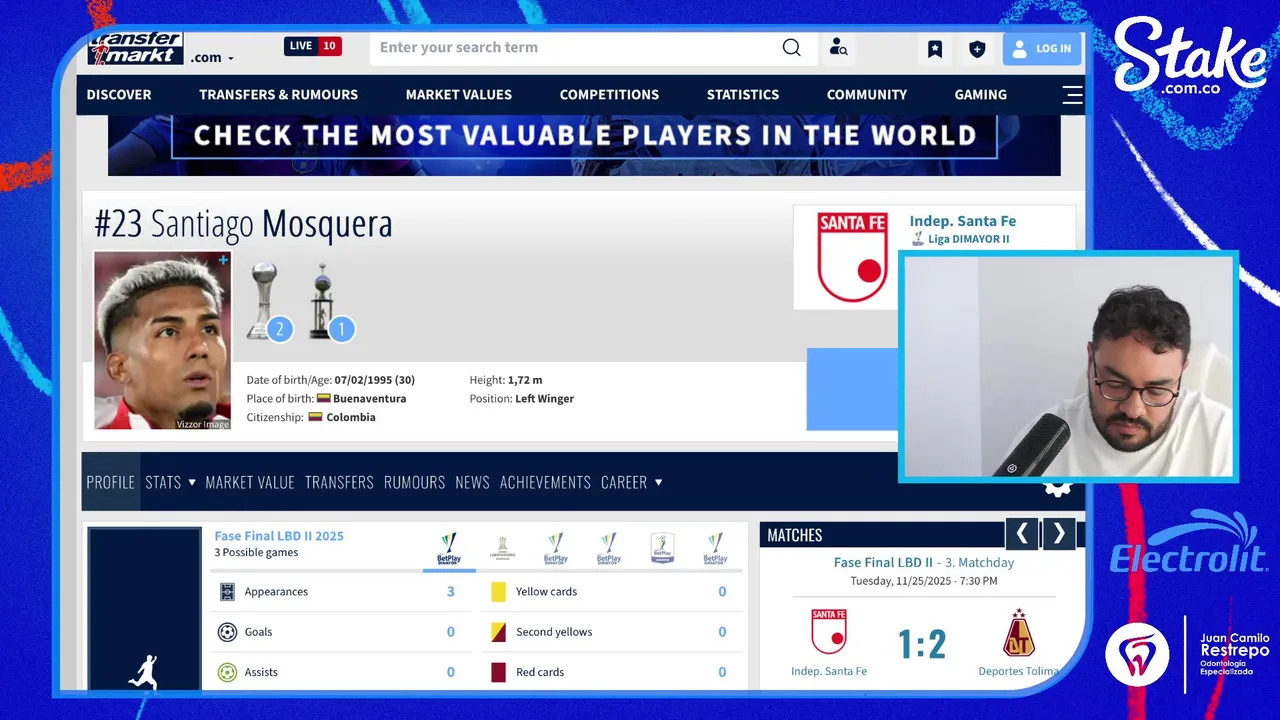The image size is (1280, 720).
Task: Expand the CAREER dropdown tab
Action: pos(632,482)
